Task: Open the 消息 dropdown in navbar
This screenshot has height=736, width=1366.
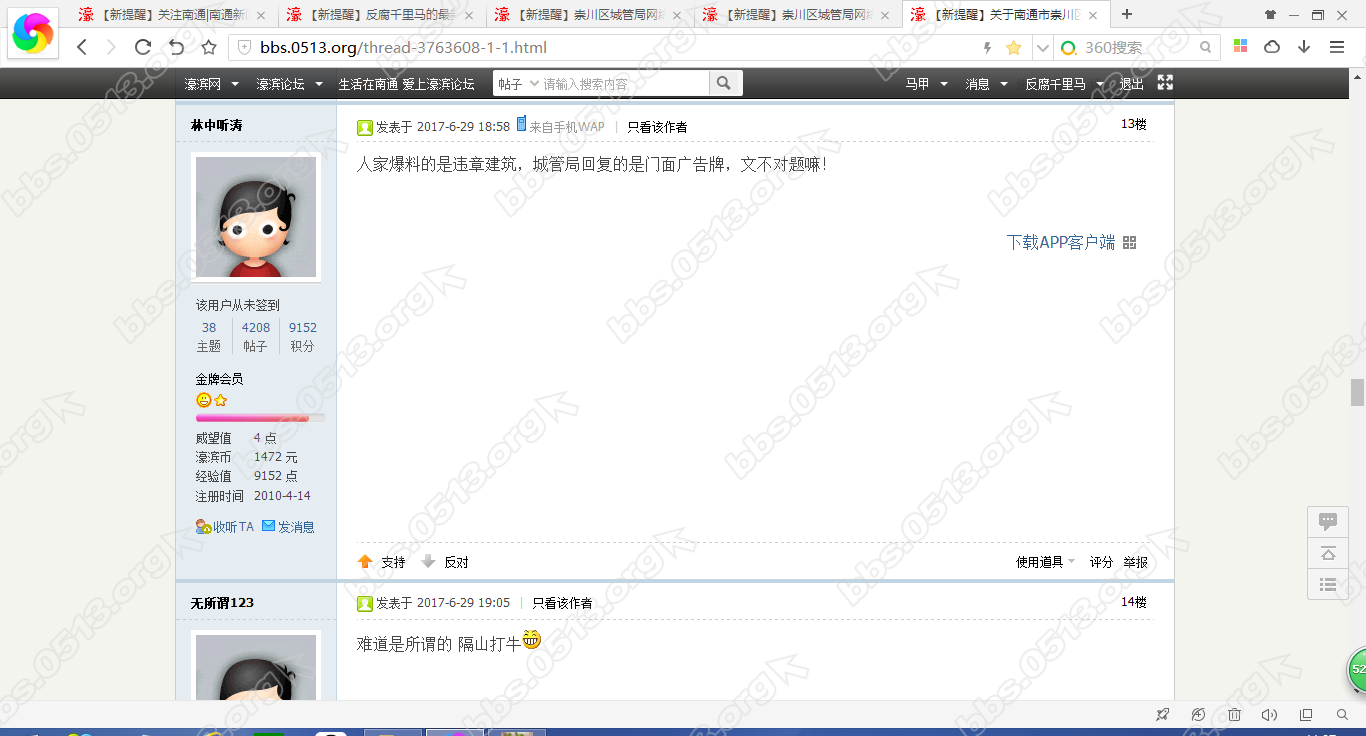Action: pyautogui.click(x=986, y=84)
